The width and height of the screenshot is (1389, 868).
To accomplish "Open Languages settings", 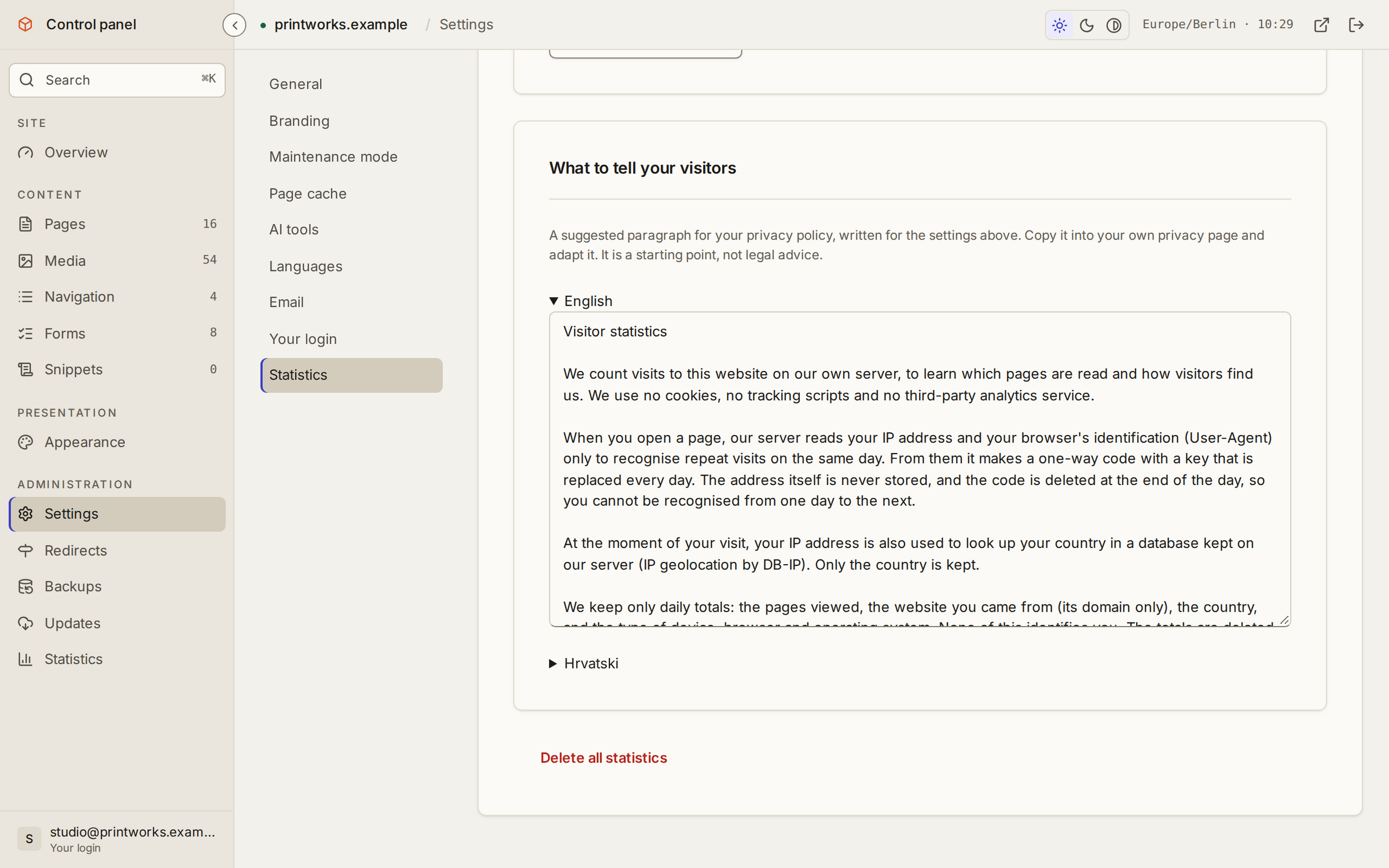I will (352, 266).
